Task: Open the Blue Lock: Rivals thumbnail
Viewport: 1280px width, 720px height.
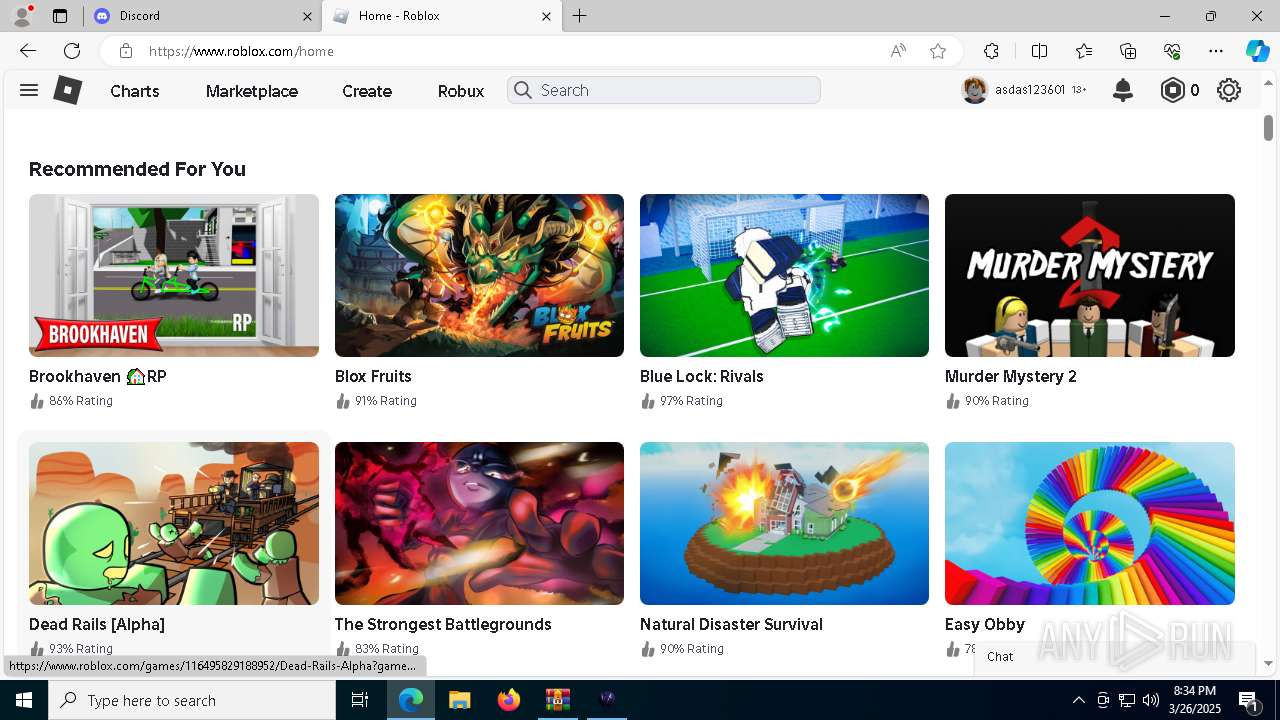Action: (784, 275)
